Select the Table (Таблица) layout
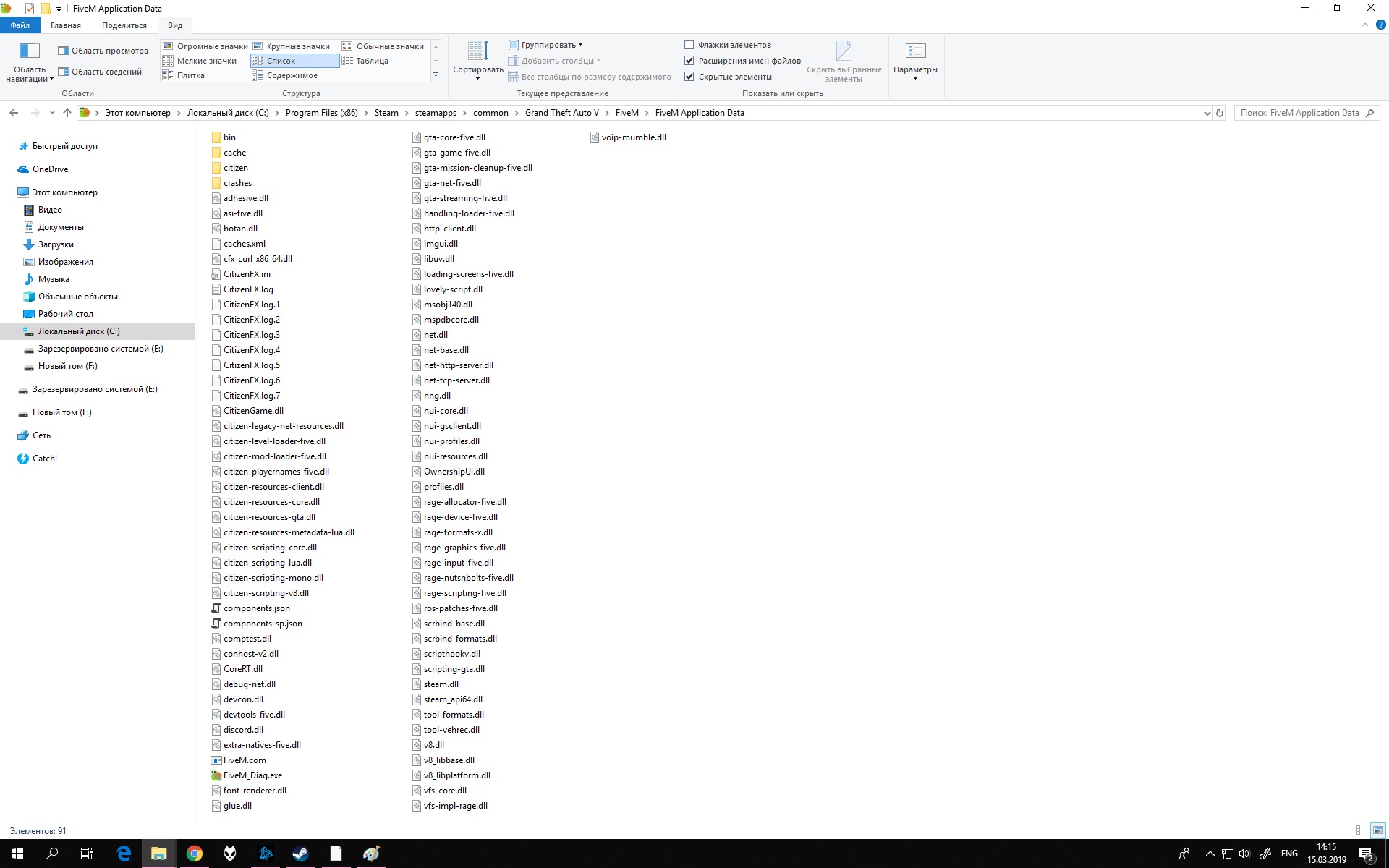Screen dimensions: 1389x868 coord(366,61)
